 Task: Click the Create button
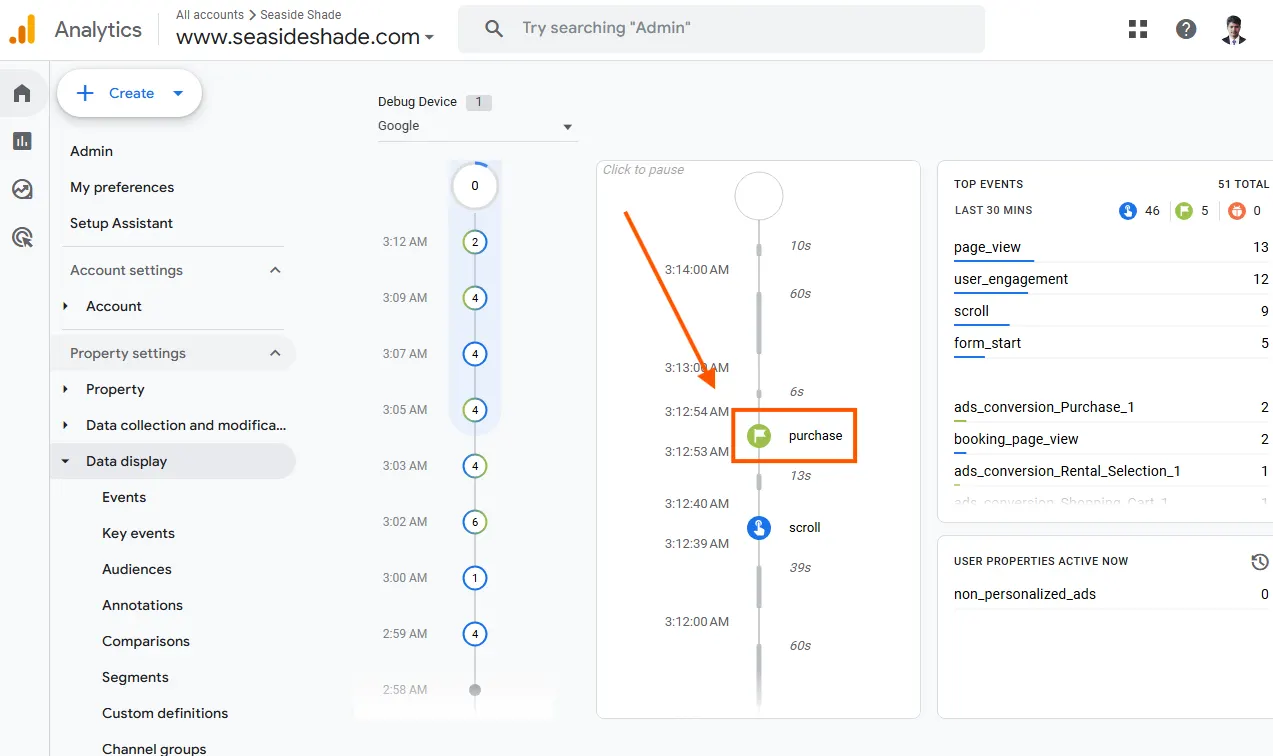(x=130, y=93)
